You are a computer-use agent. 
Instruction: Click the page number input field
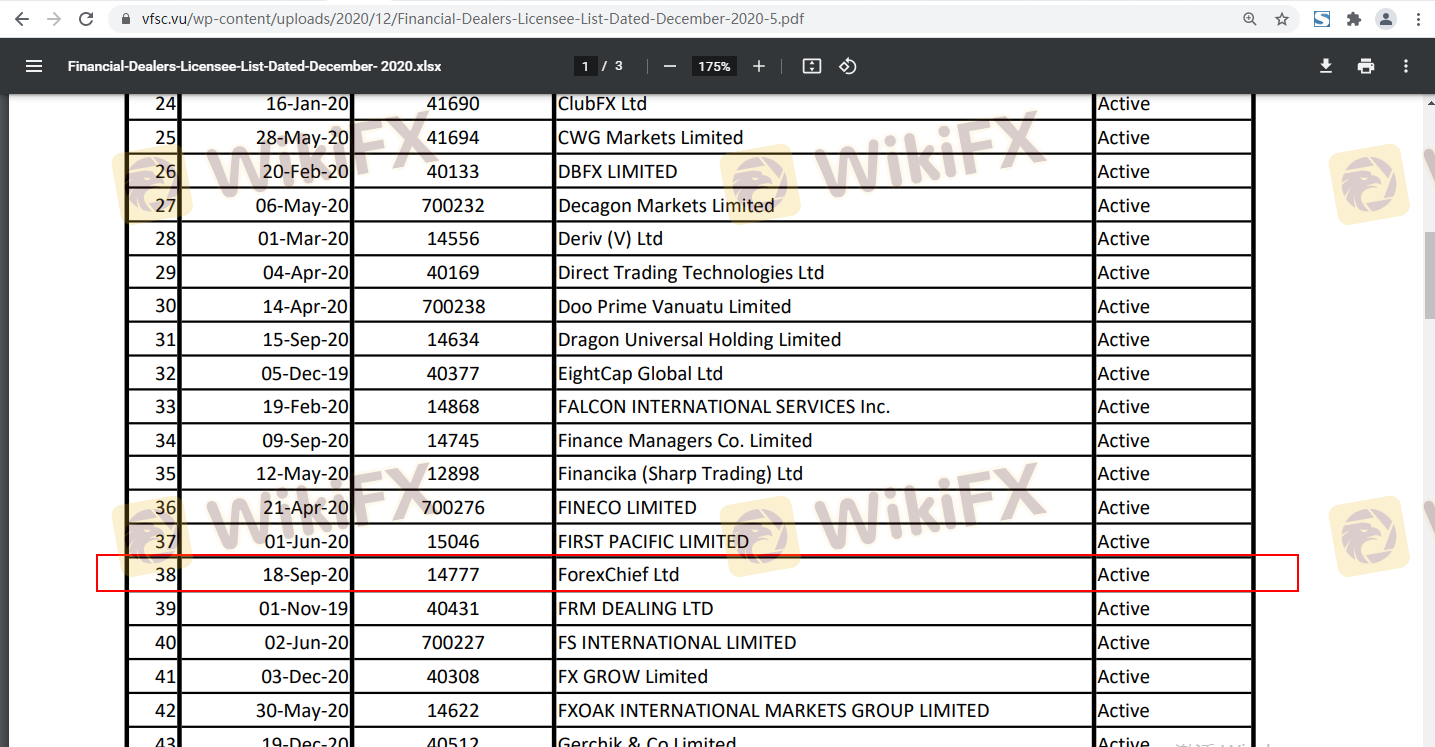pos(585,66)
